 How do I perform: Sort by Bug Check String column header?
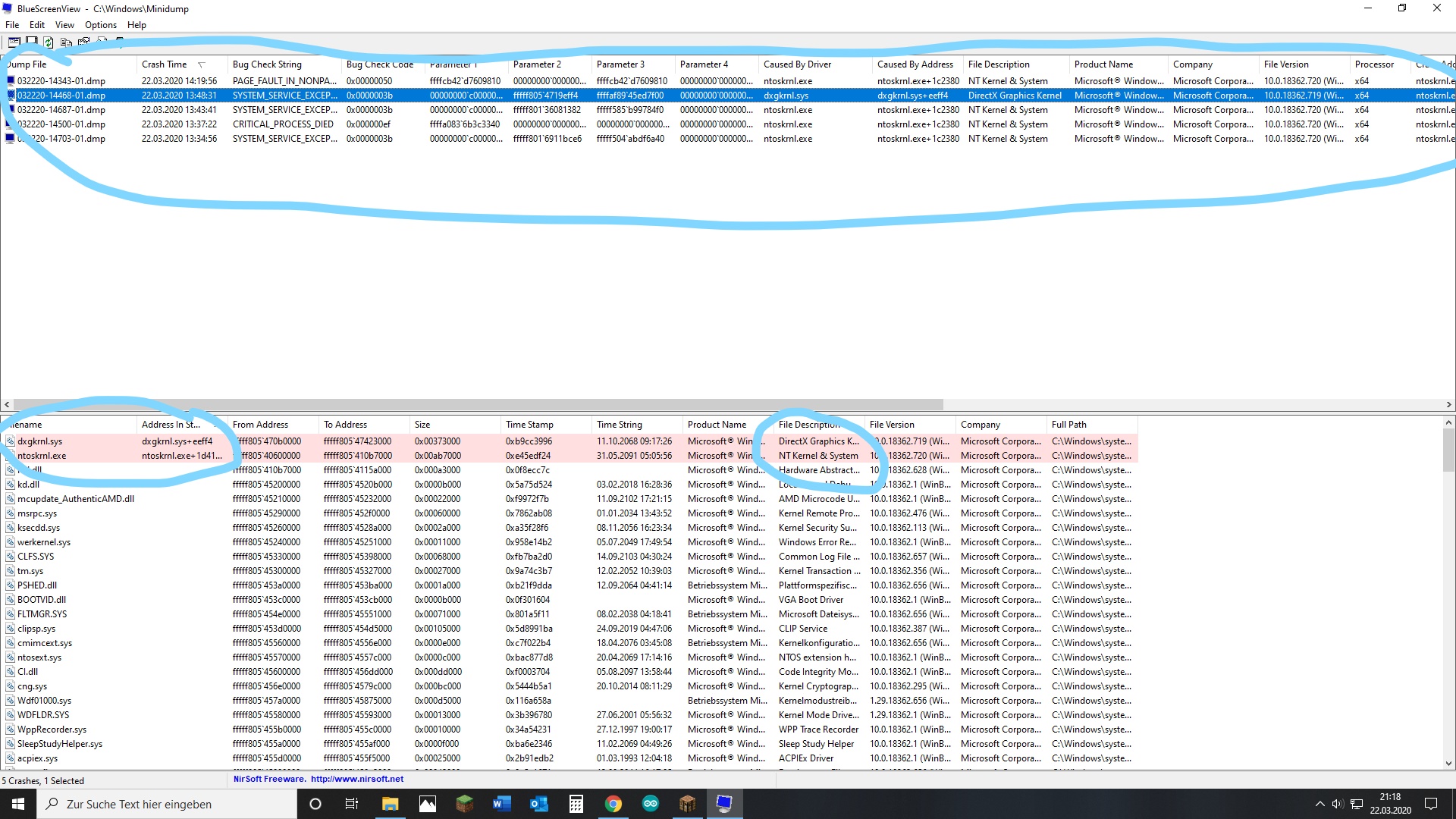pos(267,64)
